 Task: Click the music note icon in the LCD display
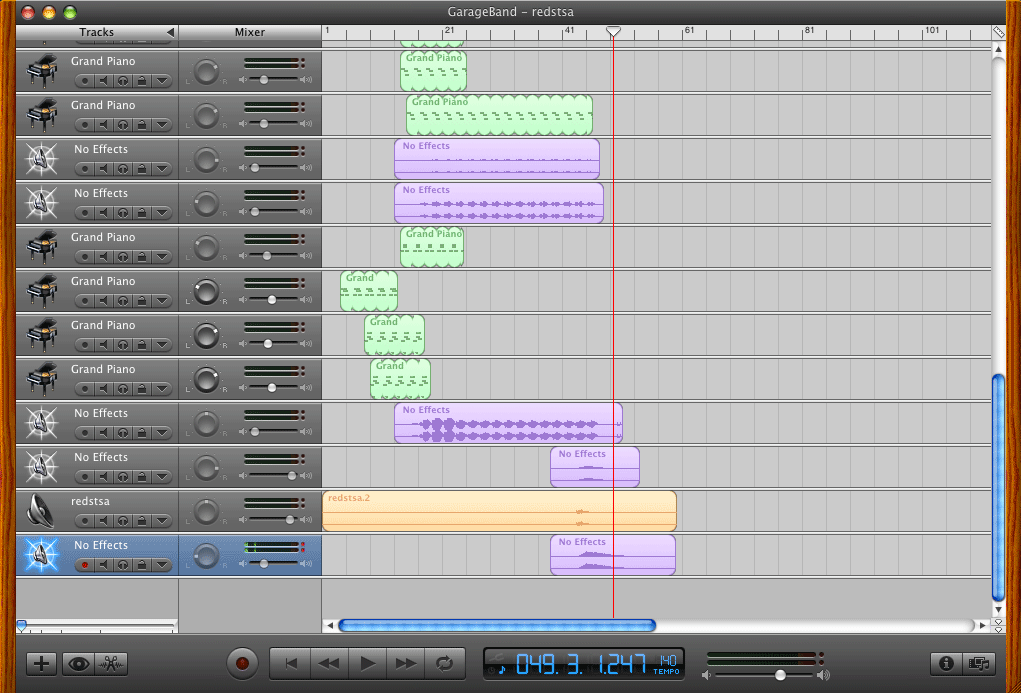tap(501, 670)
